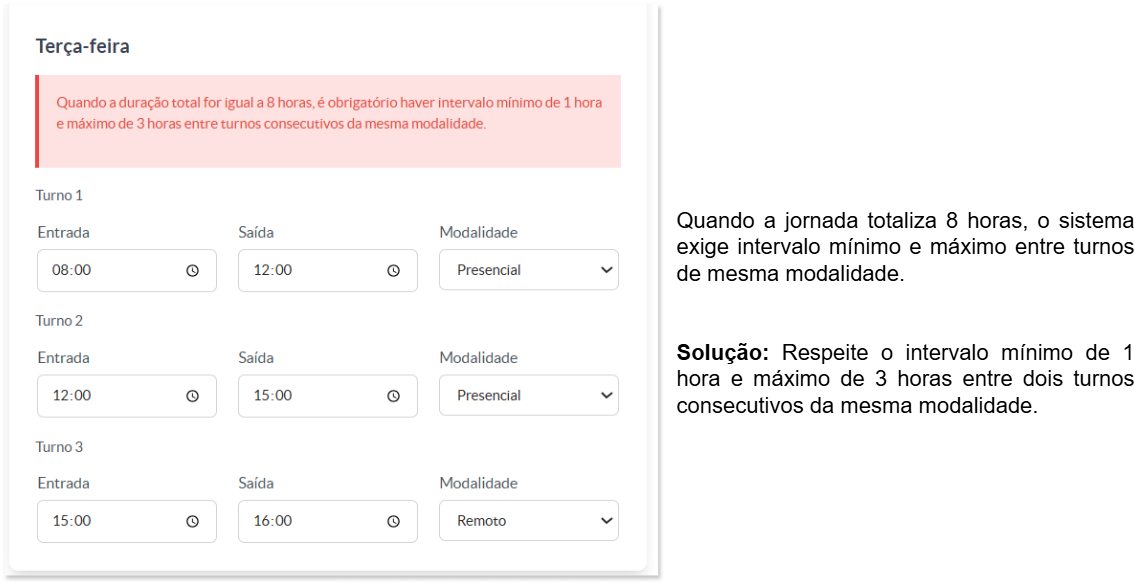Focus Turno 3 Entrada time 15:00

(x=127, y=521)
